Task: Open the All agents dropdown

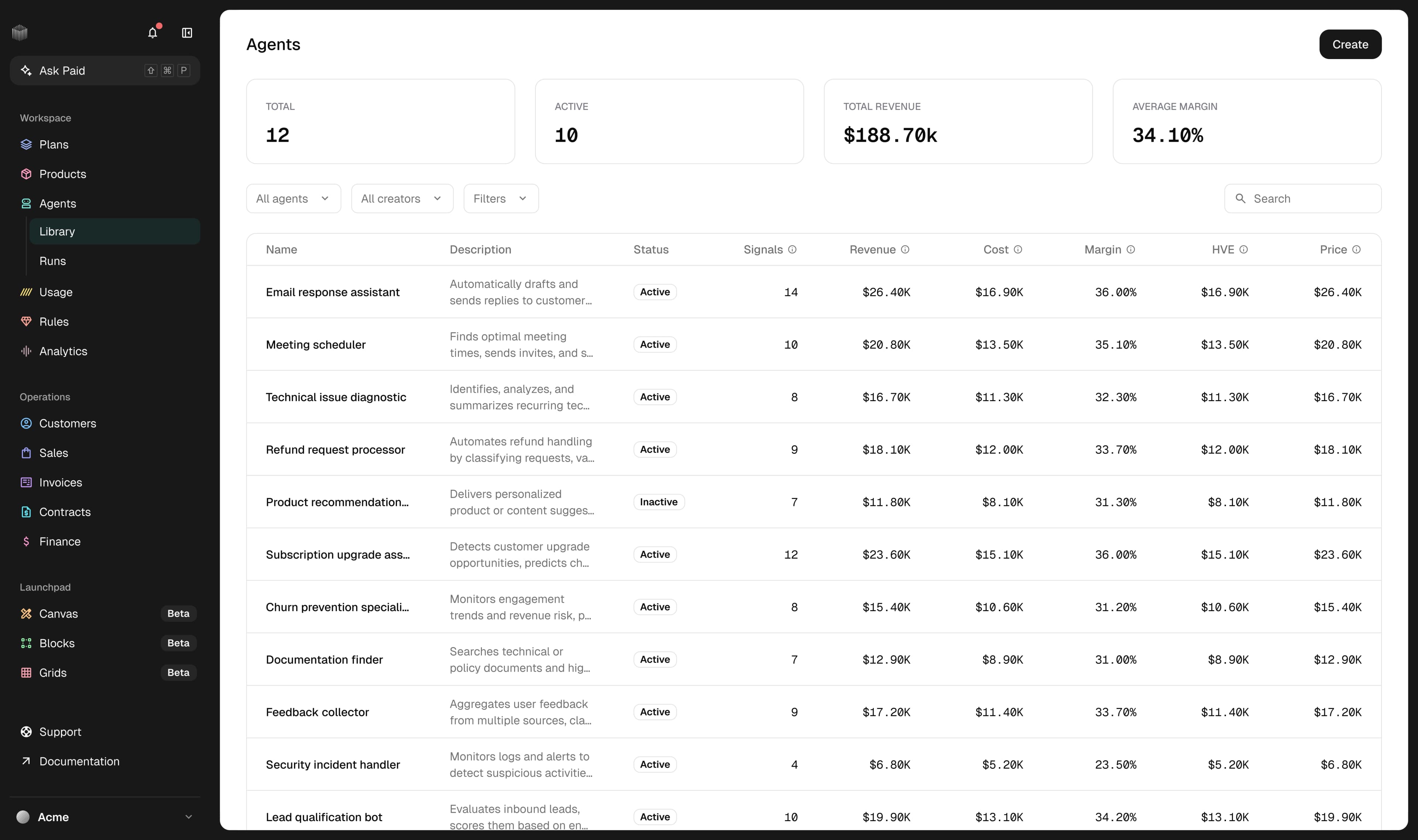Action: 293,198
